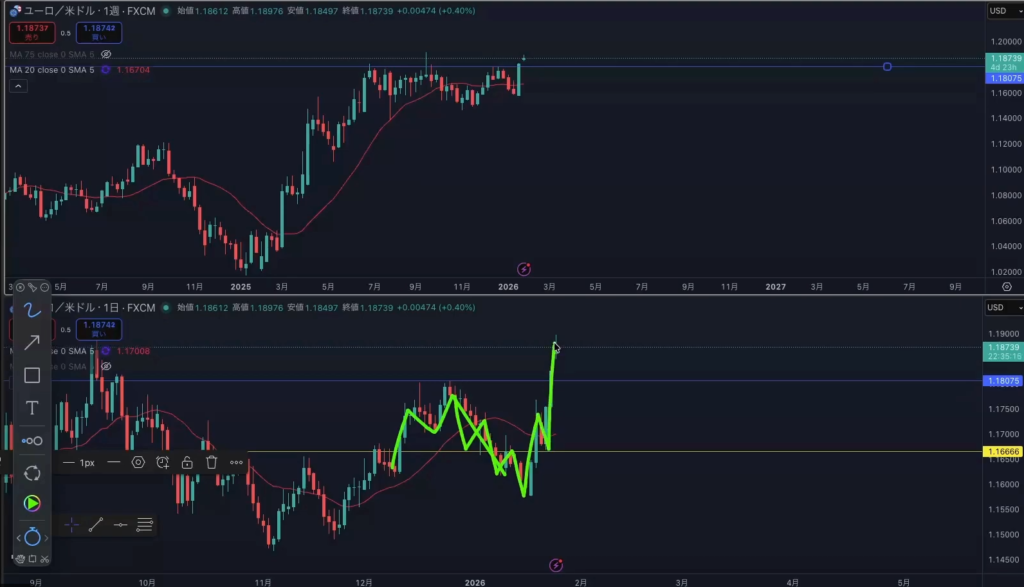Click the blue horizontal line handle on top chart

(x=887, y=67)
